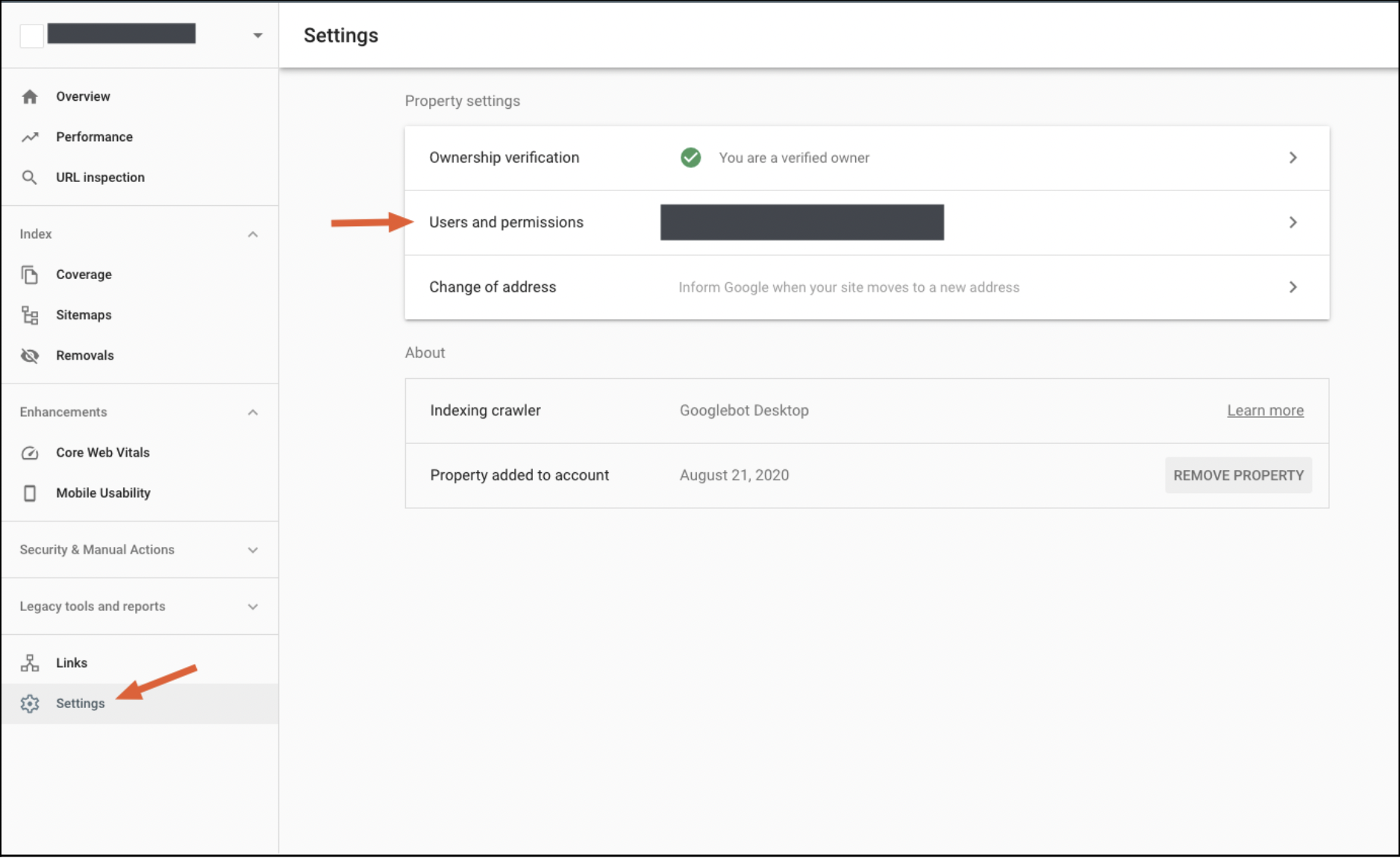Expand Legacy tools and reports section
Viewport: 1400px width, 858px height.
pos(253,607)
